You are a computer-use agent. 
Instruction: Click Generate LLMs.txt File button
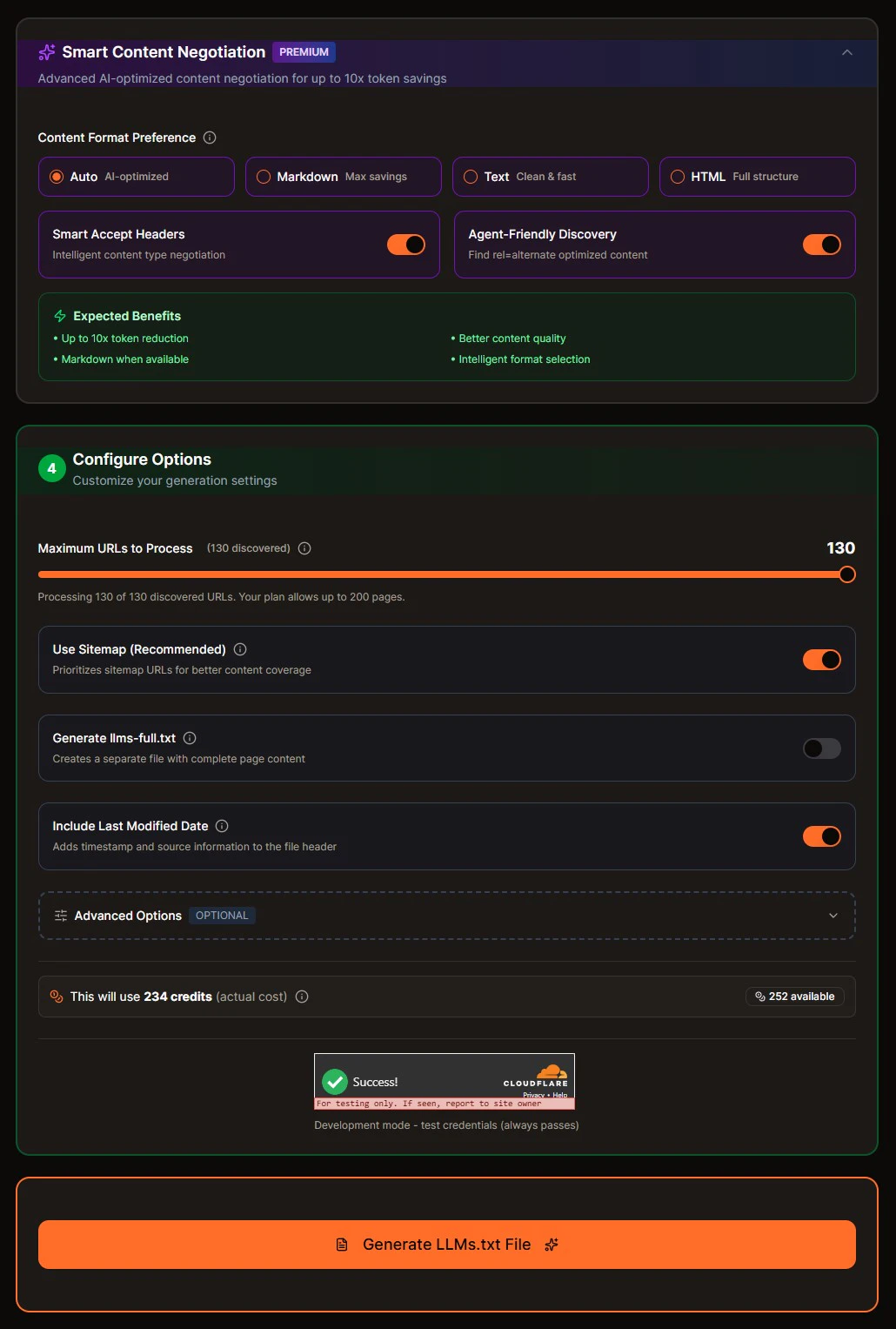446,1245
